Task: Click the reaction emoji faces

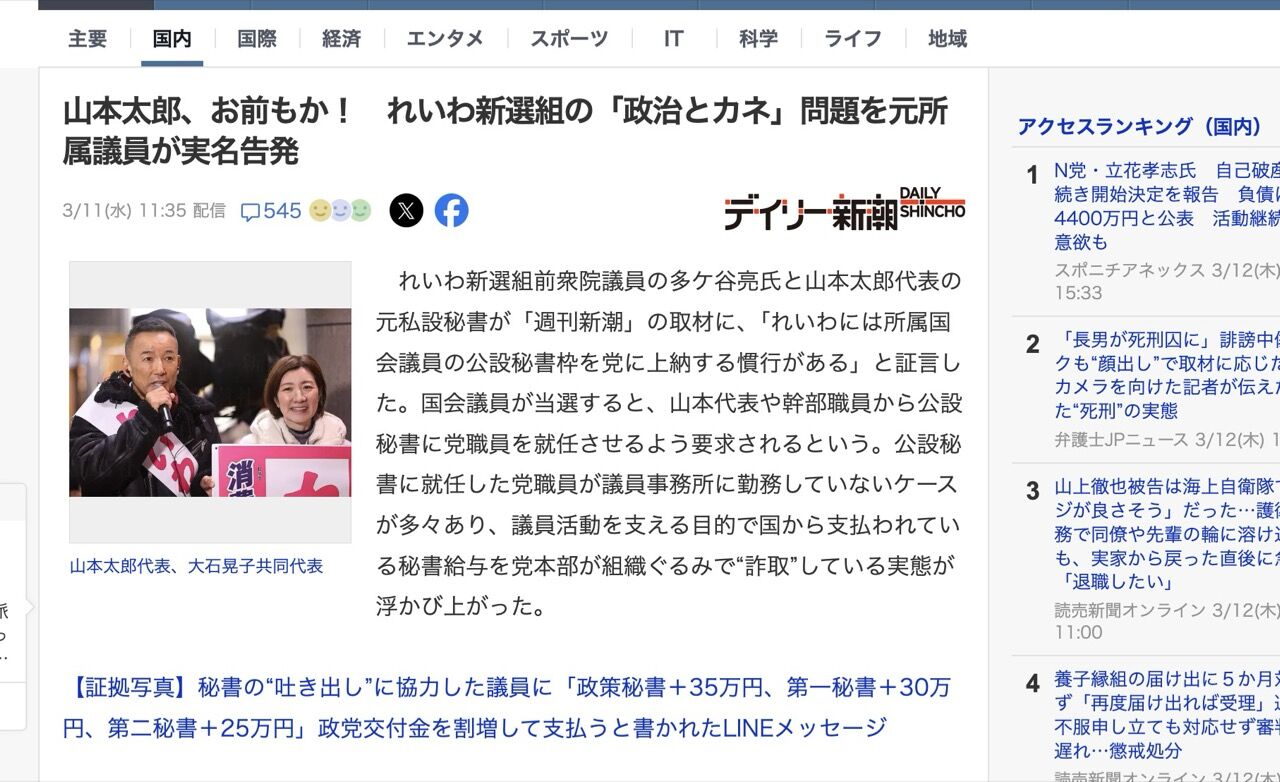Action: (x=340, y=211)
